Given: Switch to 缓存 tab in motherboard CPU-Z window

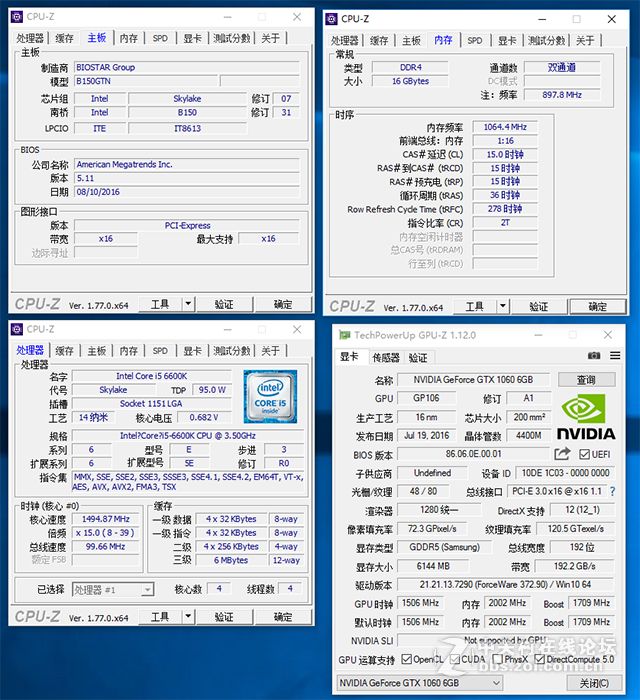Looking at the screenshot, I should 64,38.
